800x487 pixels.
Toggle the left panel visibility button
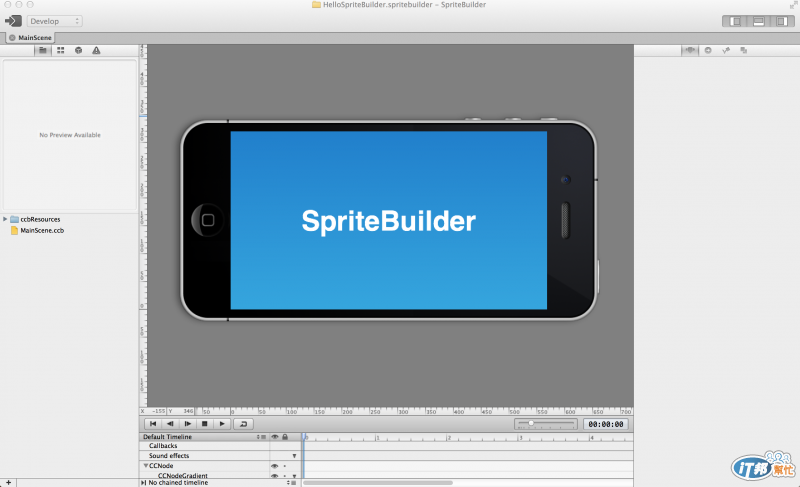(735, 21)
